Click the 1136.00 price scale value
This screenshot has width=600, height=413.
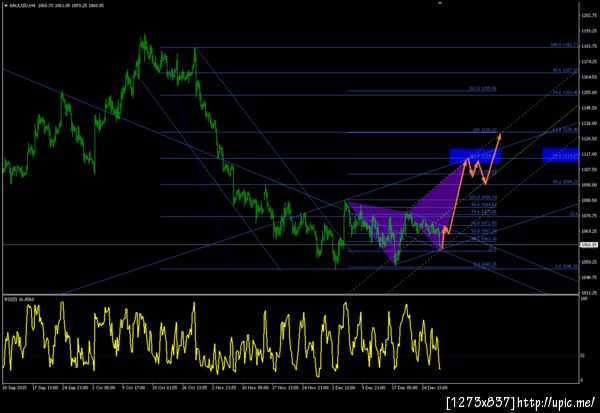pos(589,123)
